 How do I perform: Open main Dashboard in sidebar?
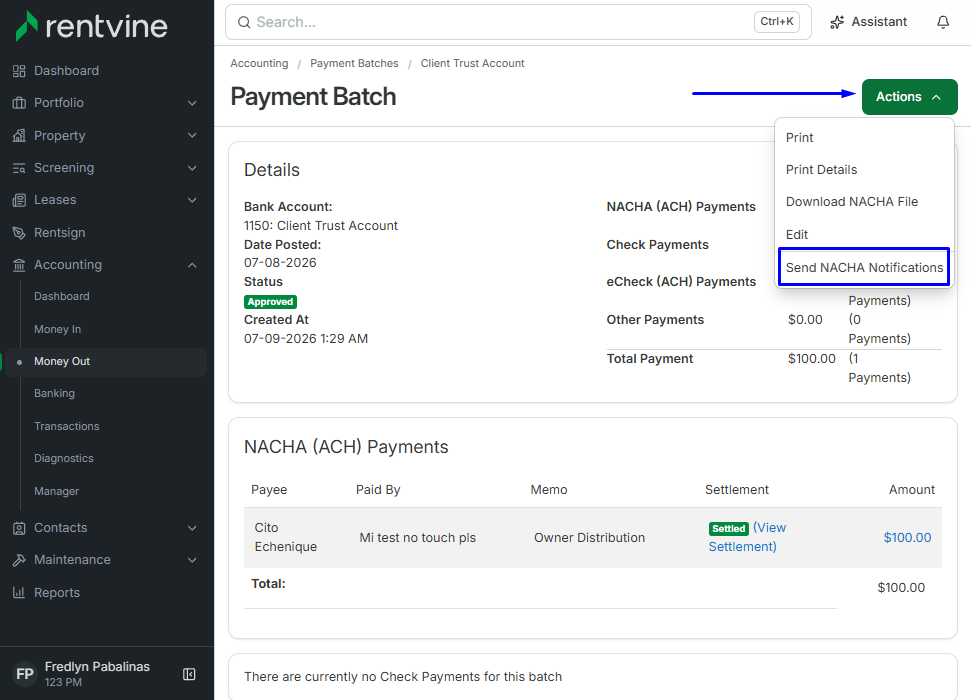[x=66, y=71]
